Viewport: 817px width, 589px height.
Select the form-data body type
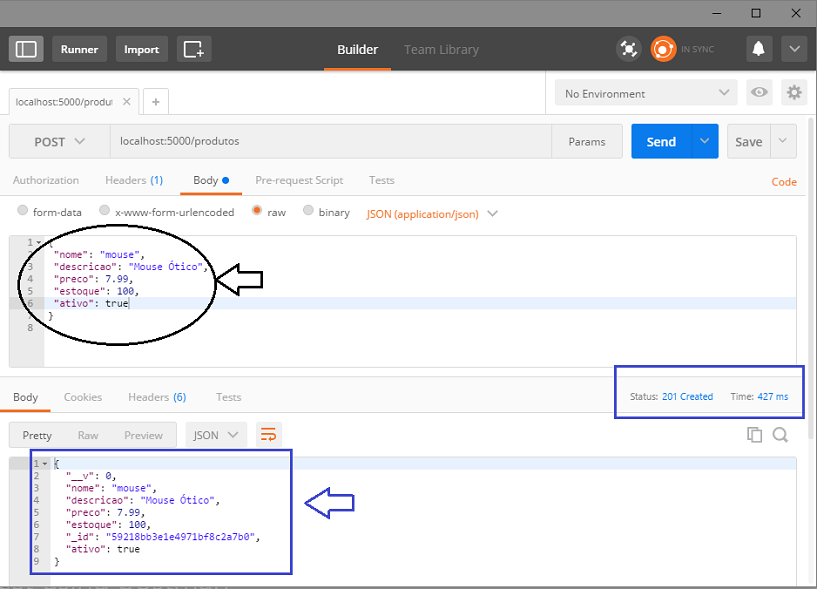pyautogui.click(x=22, y=210)
